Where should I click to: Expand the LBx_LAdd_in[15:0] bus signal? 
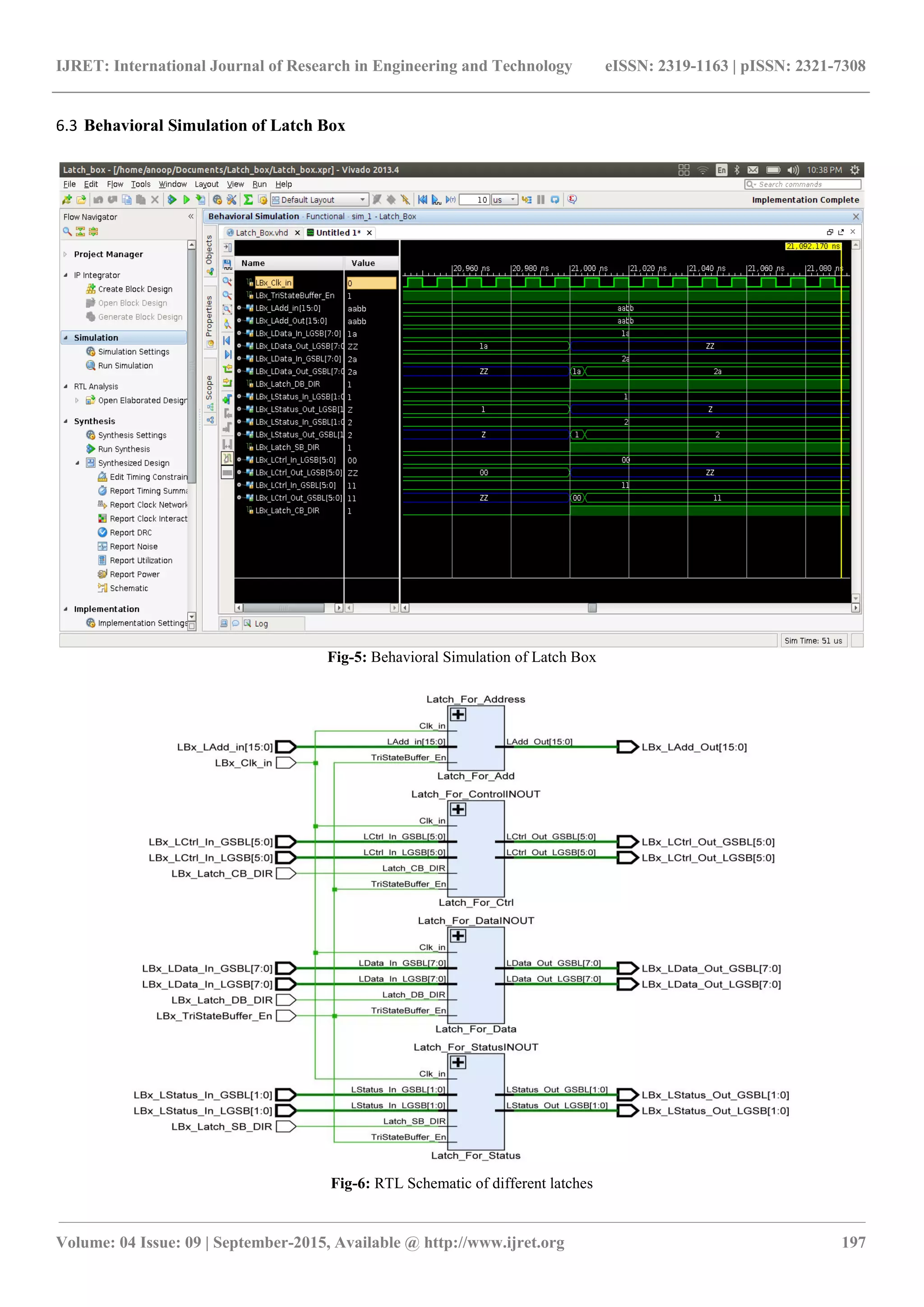(x=239, y=308)
